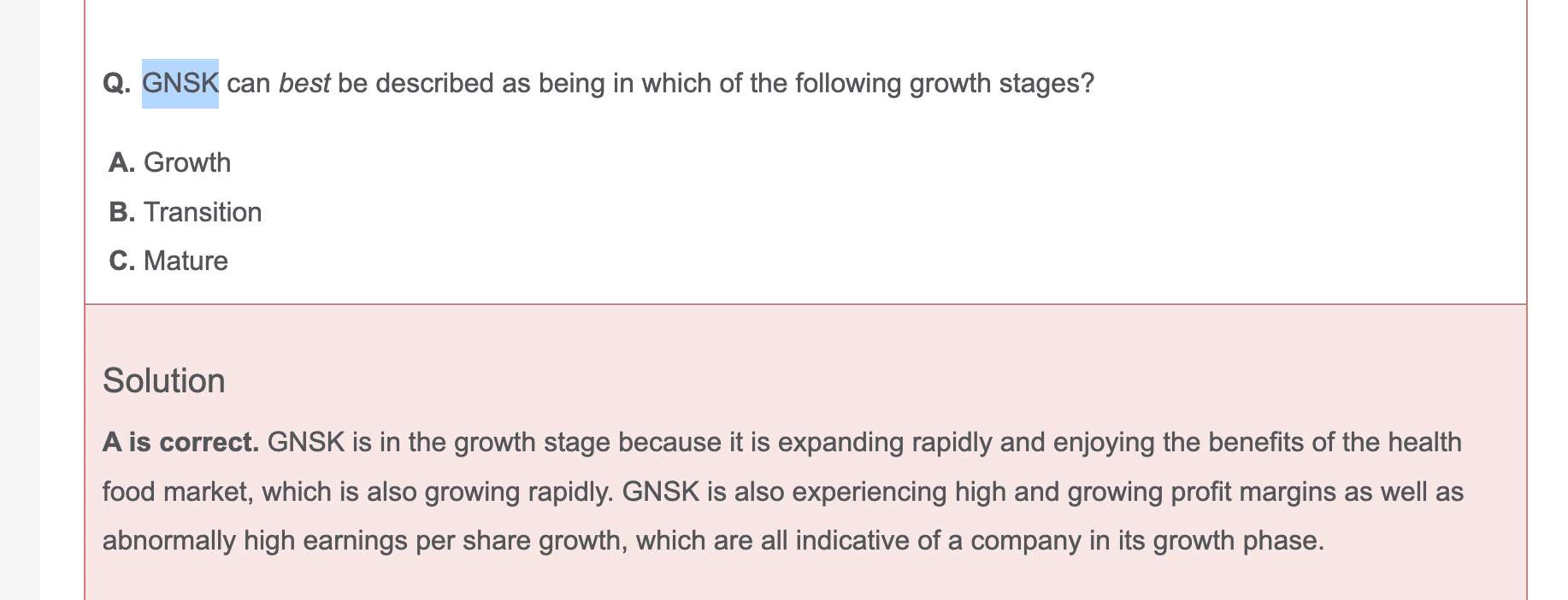This screenshot has height=600, width=1568.
Task: Click the bold letter 'B.' marker
Action: (x=122, y=212)
